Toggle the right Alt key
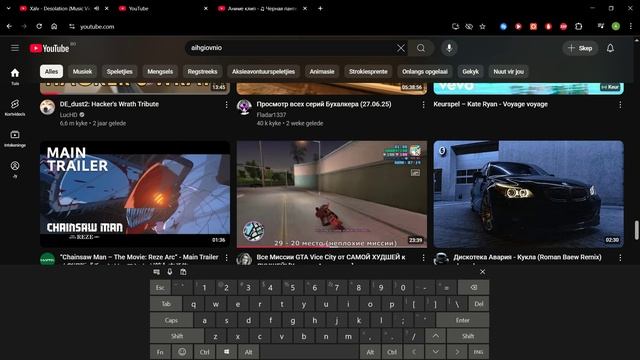This screenshot has width=640, height=360. pyautogui.click(x=370, y=352)
